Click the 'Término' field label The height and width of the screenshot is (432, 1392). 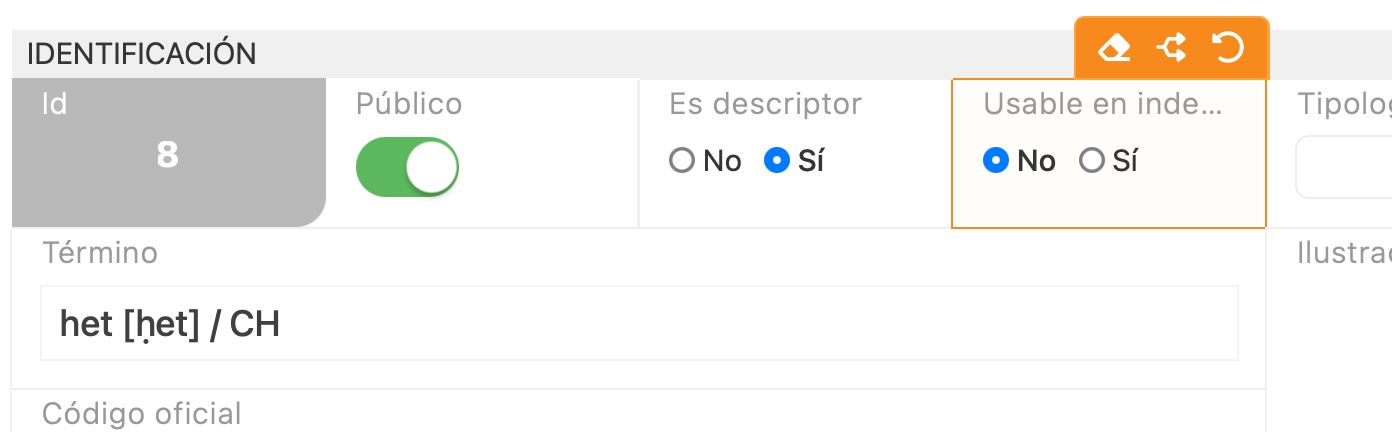pyautogui.click(x=100, y=253)
